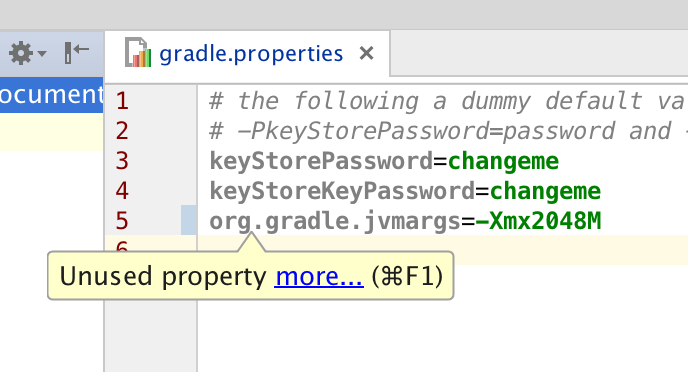Select the gradle.properties tab
The width and height of the screenshot is (688, 372).
tap(247, 54)
